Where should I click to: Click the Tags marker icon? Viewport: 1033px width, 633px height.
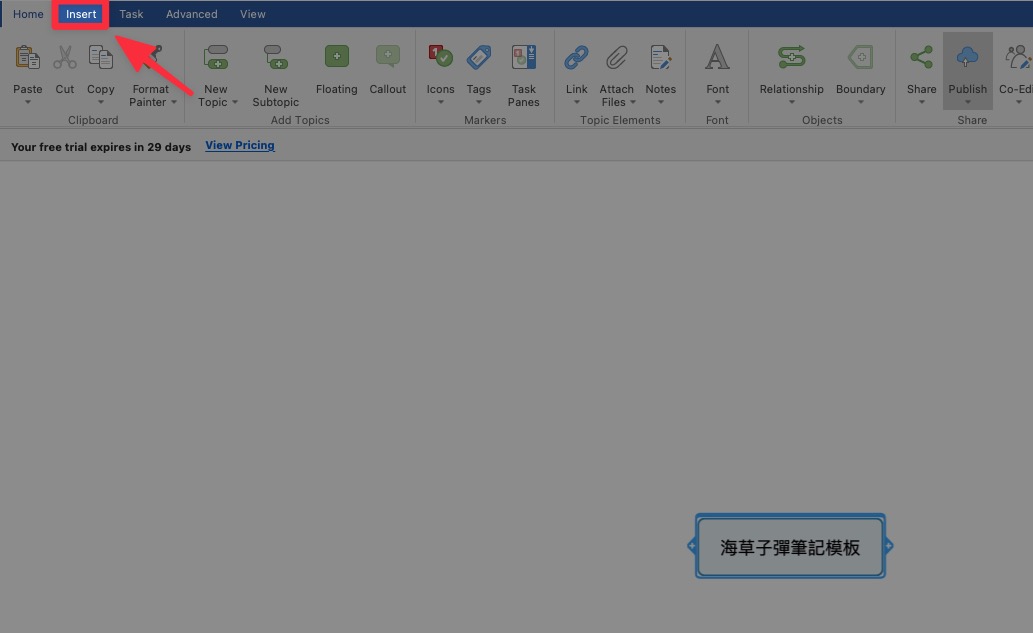pyautogui.click(x=479, y=57)
